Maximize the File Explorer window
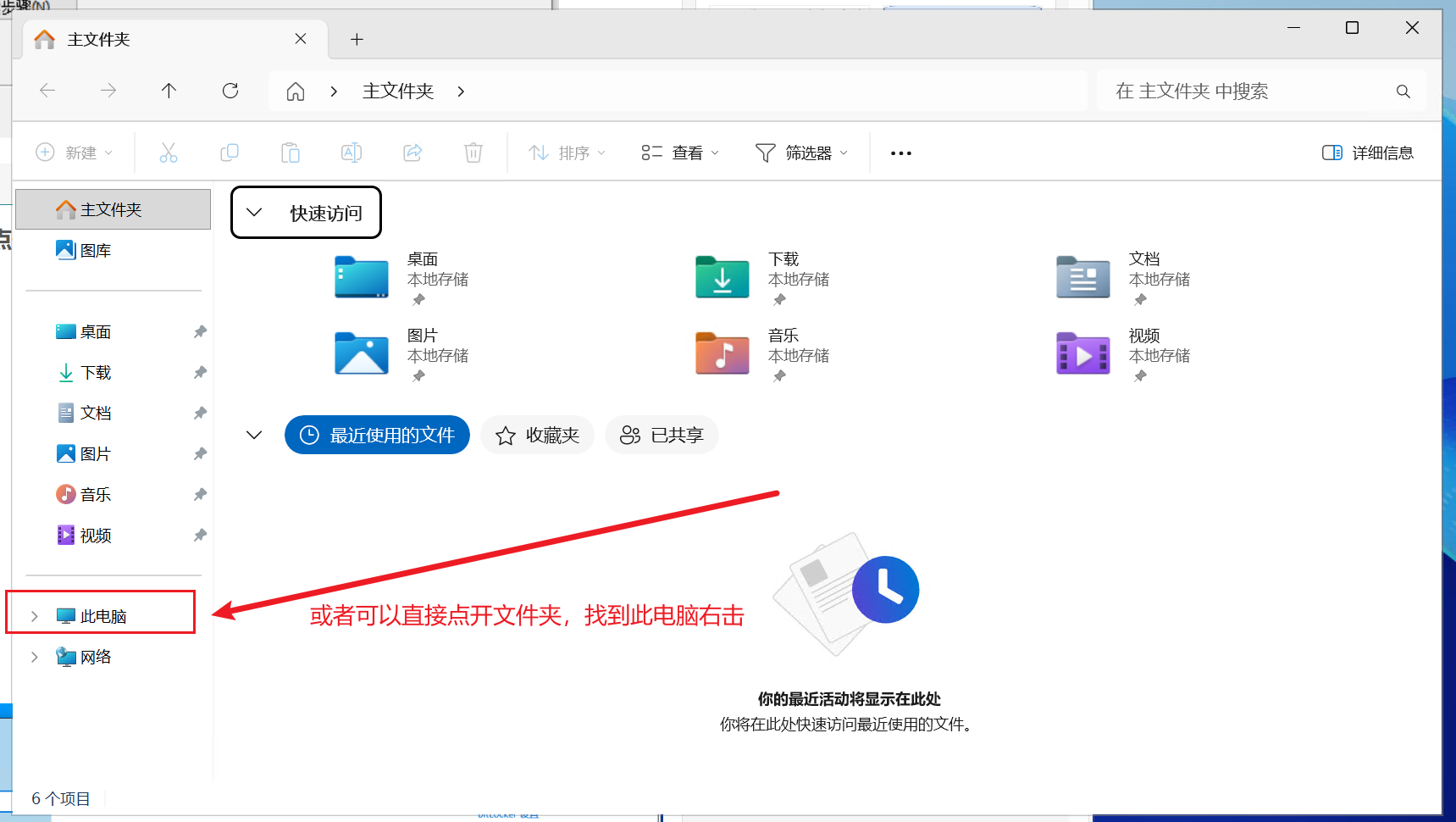The height and width of the screenshot is (822, 1456). pos(1353,28)
